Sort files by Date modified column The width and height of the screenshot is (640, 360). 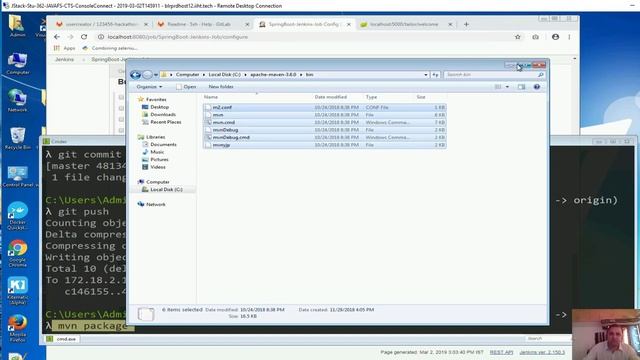tap(331, 97)
